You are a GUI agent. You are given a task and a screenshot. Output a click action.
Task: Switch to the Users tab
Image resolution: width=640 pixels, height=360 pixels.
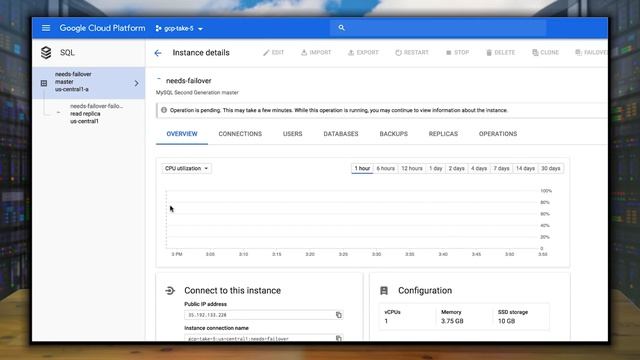293,134
